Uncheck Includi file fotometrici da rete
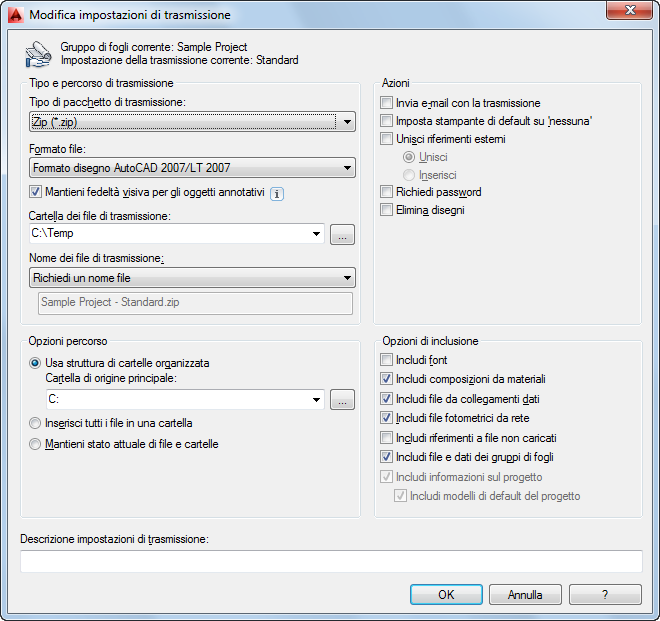Screen dimensions: 660x621 coord(387,418)
